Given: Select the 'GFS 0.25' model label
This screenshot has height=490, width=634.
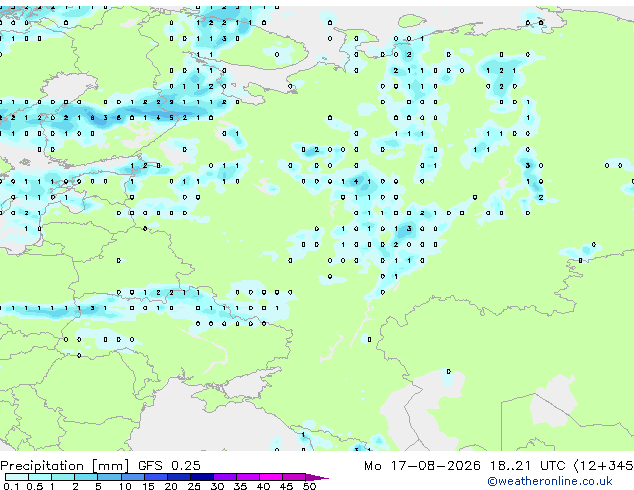Looking at the screenshot, I should tap(169, 466).
